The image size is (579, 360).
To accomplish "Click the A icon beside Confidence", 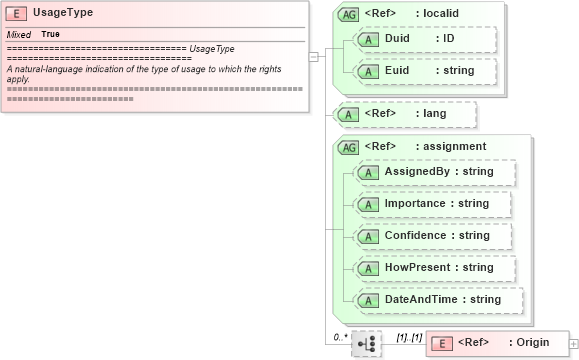I will (368, 237).
